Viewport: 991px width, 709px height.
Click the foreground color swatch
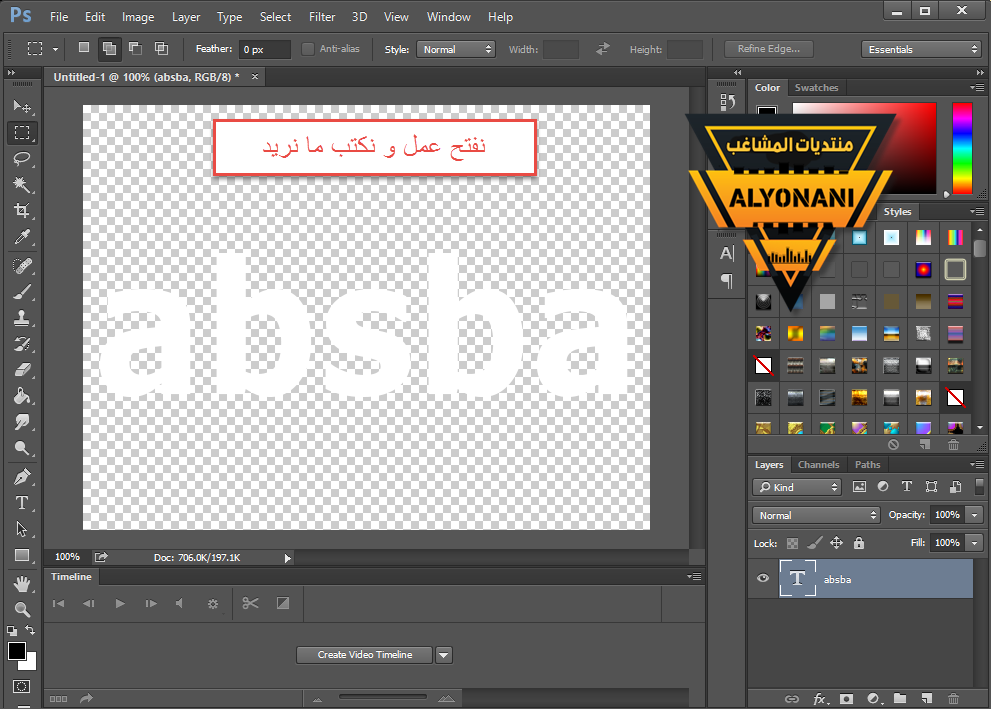pos(17,652)
